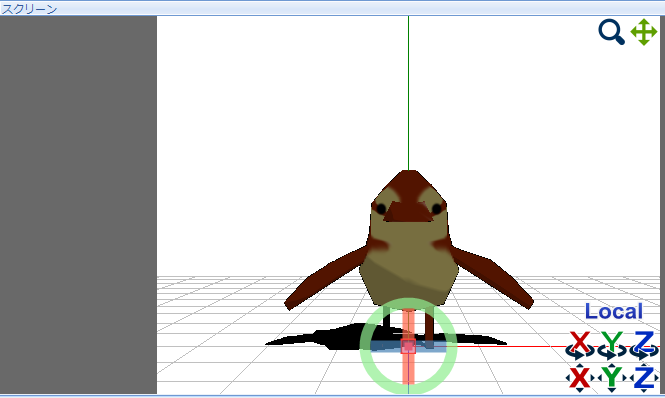Click the blue Z rotation icon

(x=644, y=345)
